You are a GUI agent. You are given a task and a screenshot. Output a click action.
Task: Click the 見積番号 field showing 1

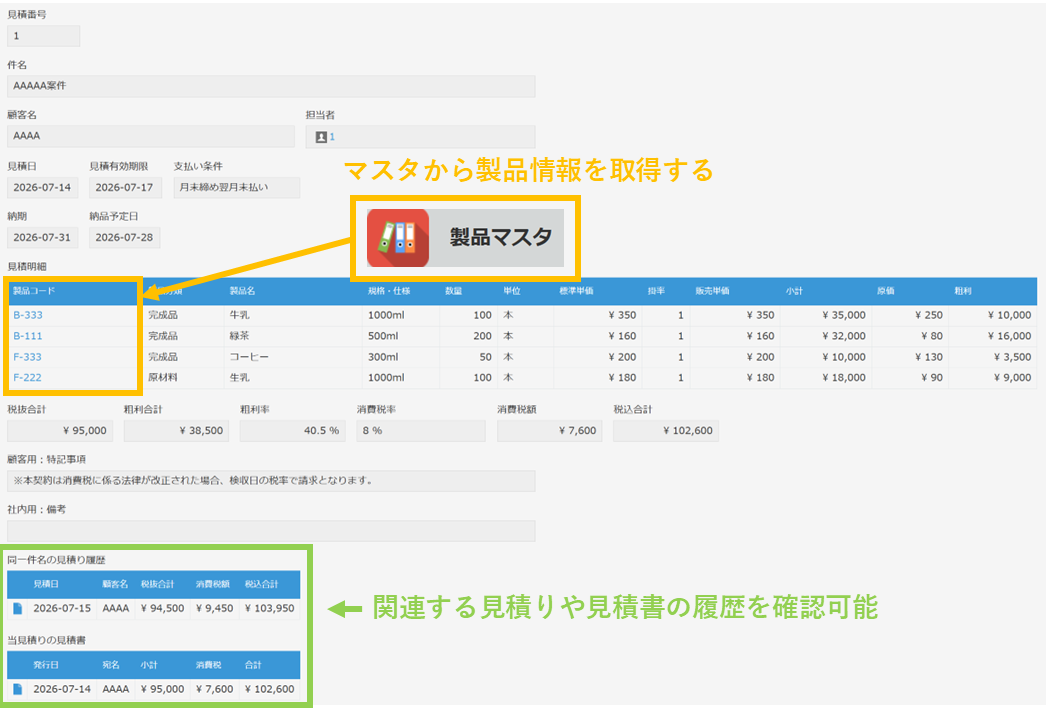pyautogui.click(x=43, y=36)
